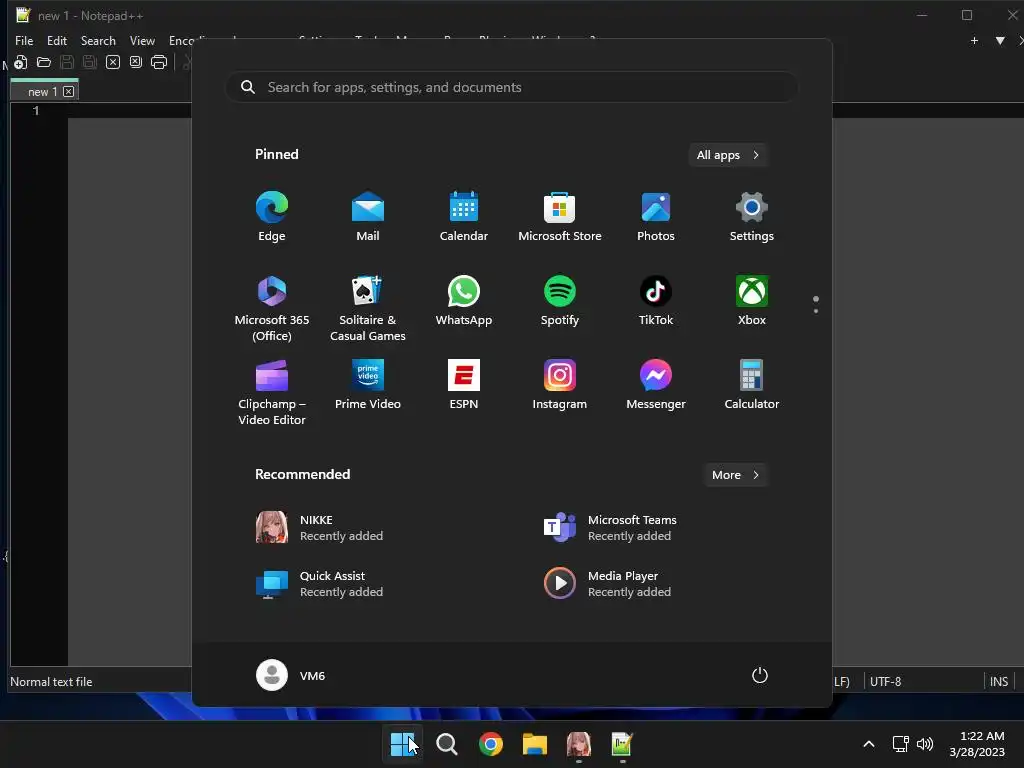
Task: Click New file icon in Notepad++ toolbar
Action: (x=21, y=62)
